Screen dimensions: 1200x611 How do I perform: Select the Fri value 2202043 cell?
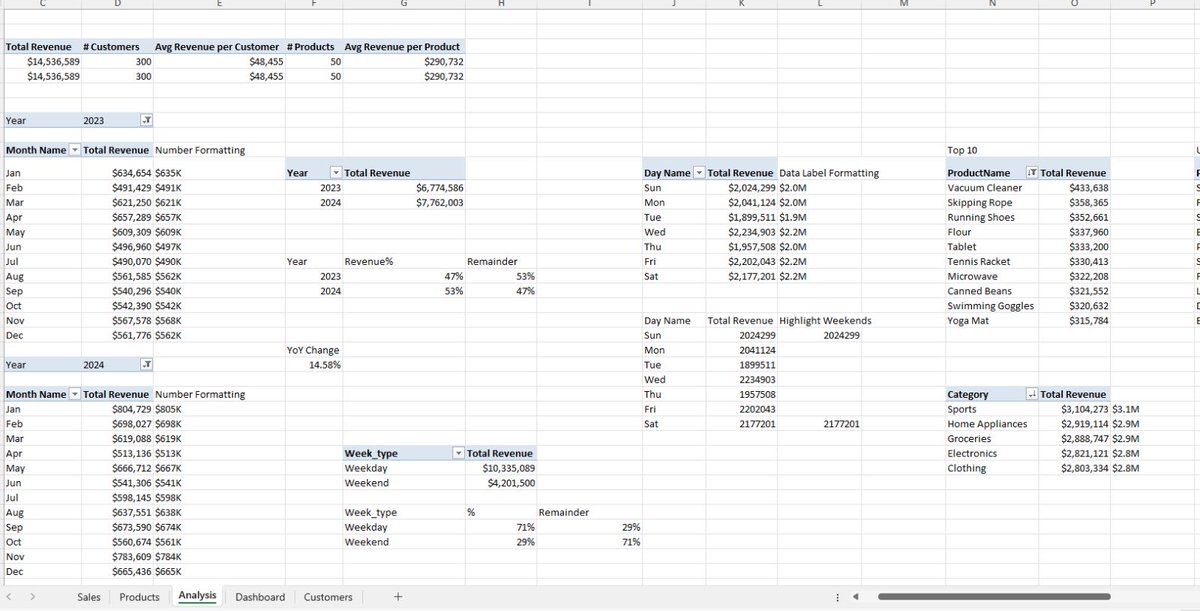click(741, 409)
